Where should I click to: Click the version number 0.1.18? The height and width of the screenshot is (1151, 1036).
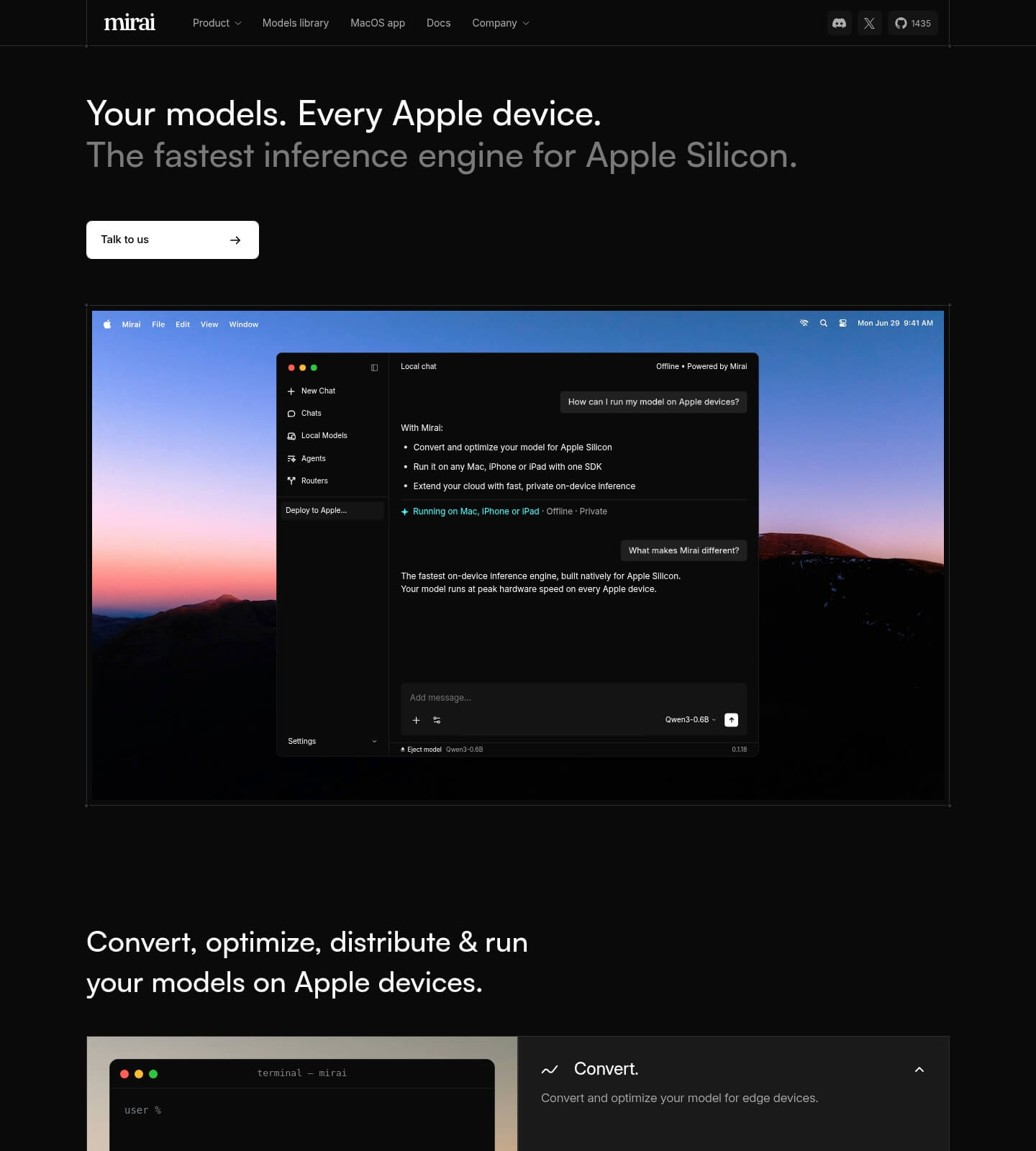740,750
